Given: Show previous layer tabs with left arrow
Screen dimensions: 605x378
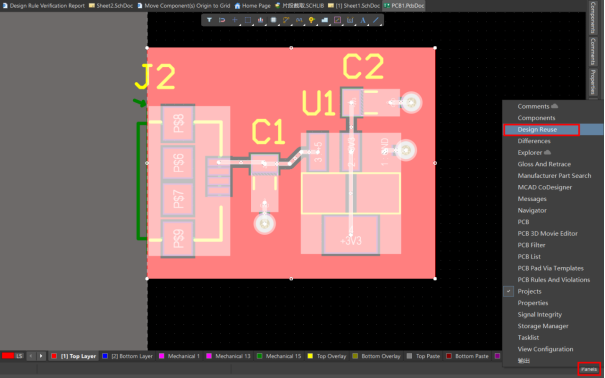Looking at the screenshot, I should point(31,356).
